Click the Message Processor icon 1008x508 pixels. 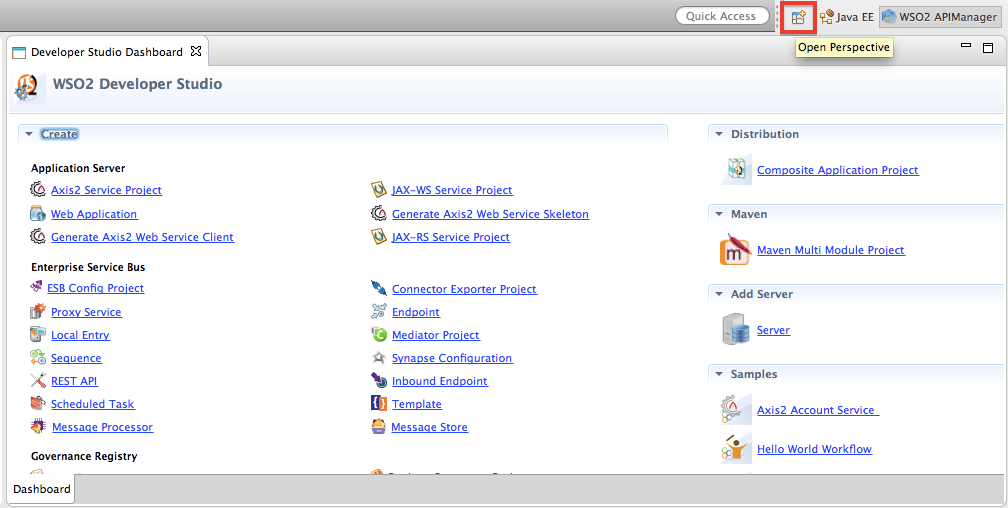(x=38, y=426)
